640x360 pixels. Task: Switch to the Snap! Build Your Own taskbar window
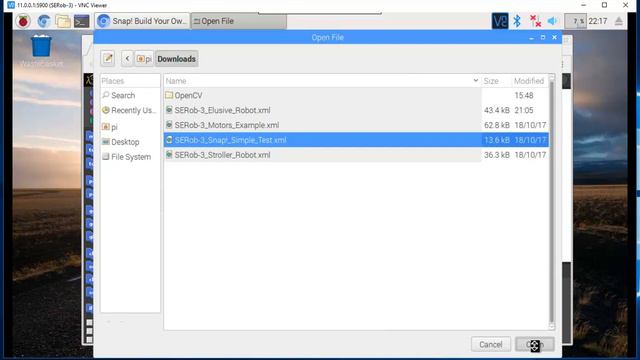click(142, 21)
